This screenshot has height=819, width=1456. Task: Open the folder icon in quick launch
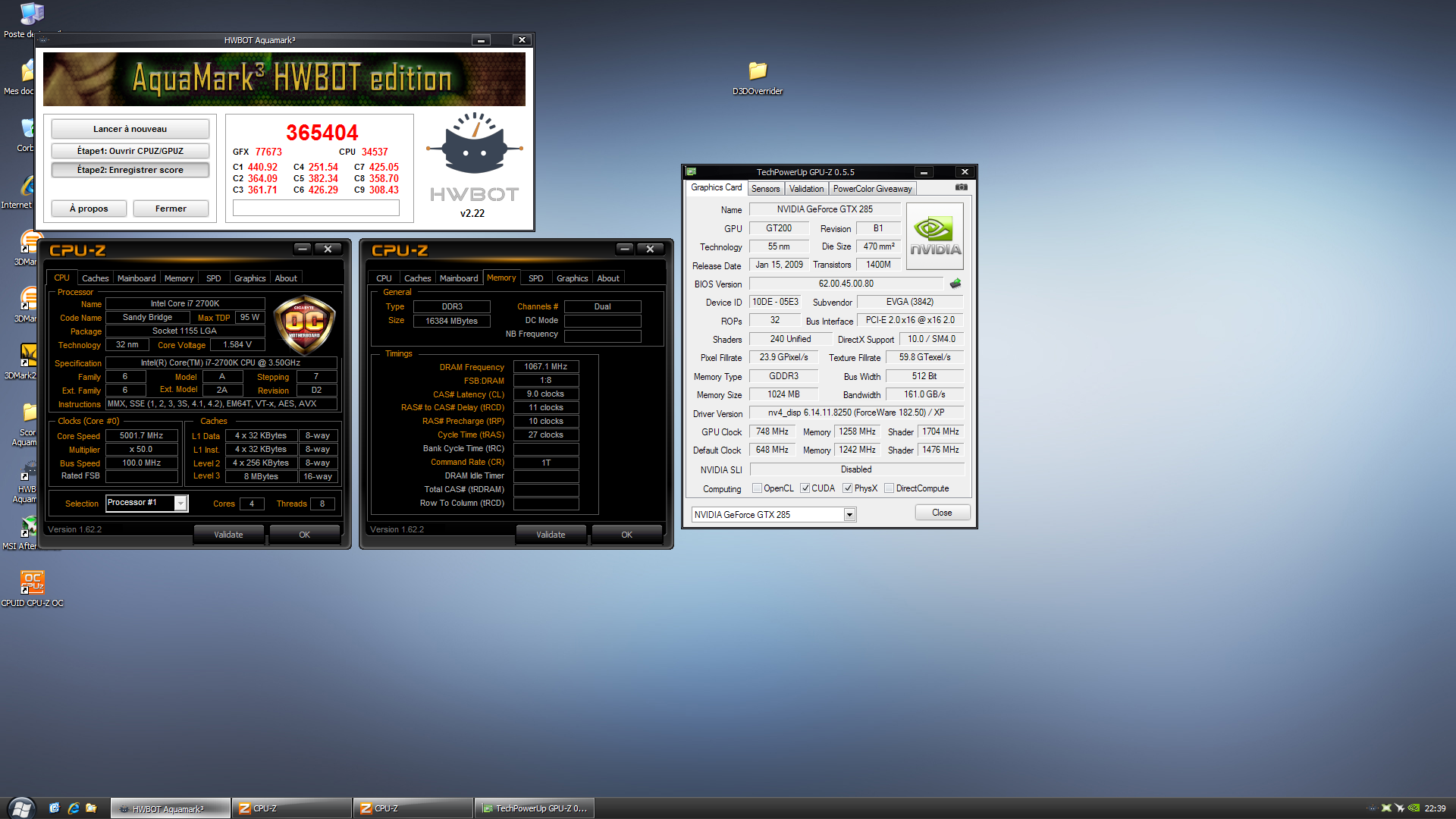coord(92,808)
